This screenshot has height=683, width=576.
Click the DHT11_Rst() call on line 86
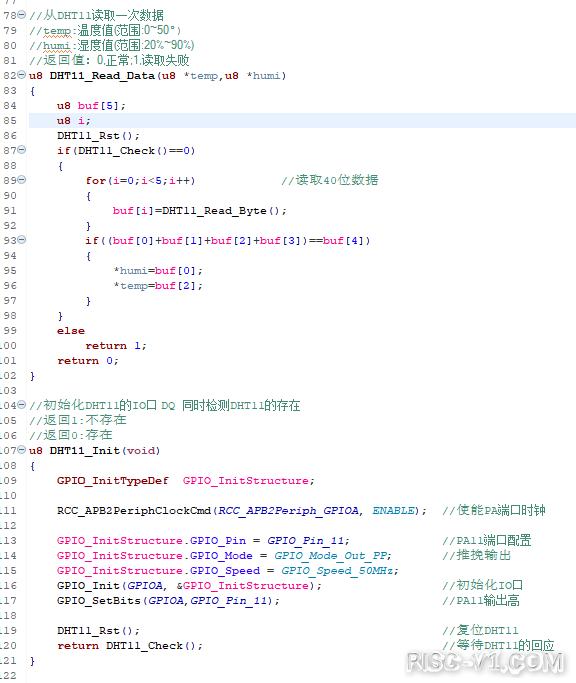98,136
